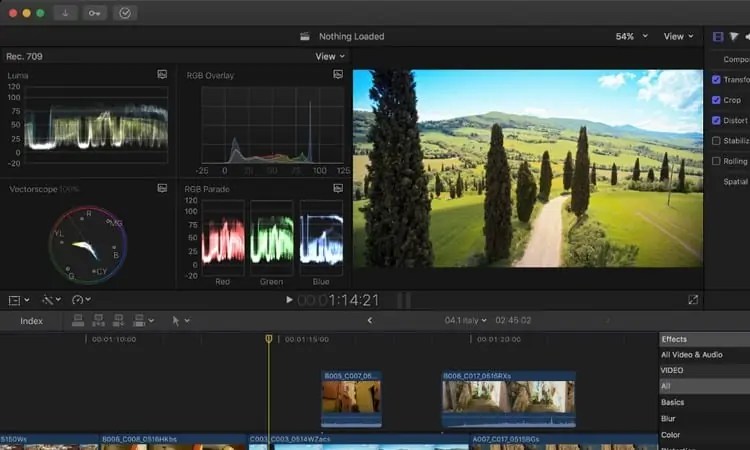Select the C003_C003 clip in the storyline

[359, 442]
